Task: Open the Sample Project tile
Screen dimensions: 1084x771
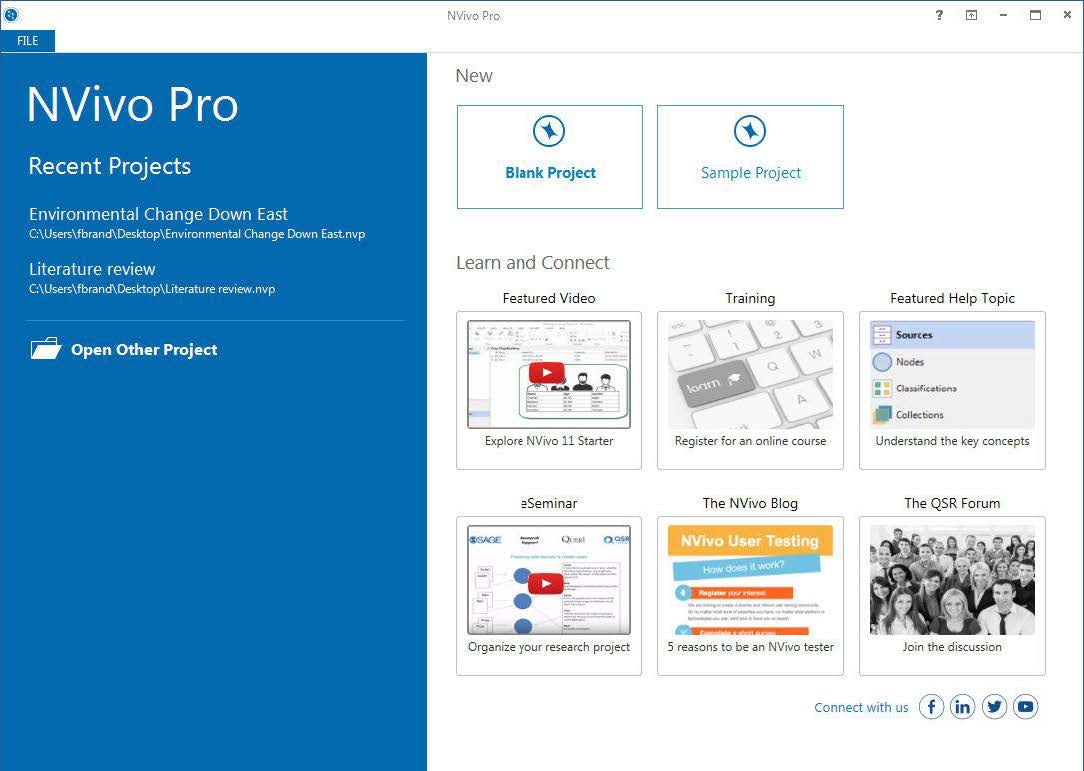Action: tap(750, 157)
